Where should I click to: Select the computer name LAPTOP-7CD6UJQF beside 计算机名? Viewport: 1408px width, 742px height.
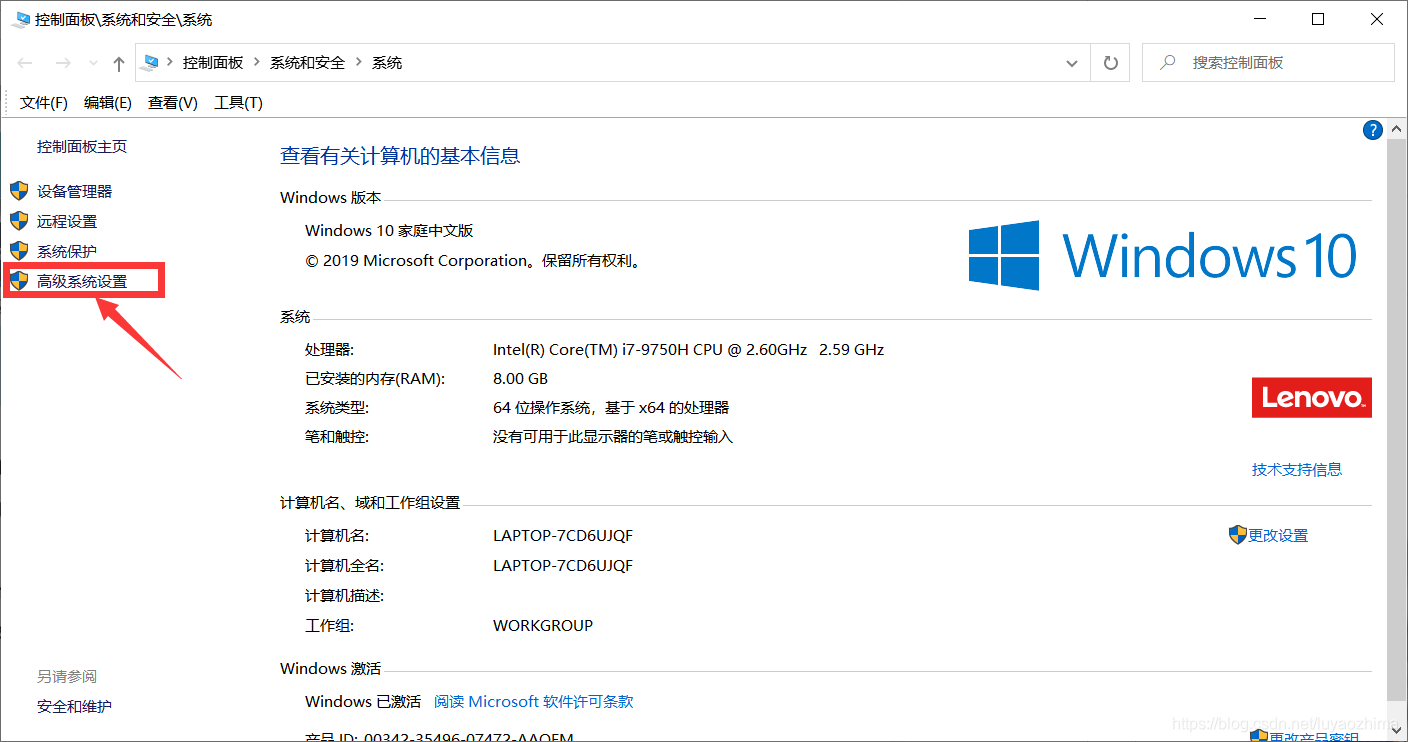point(563,535)
